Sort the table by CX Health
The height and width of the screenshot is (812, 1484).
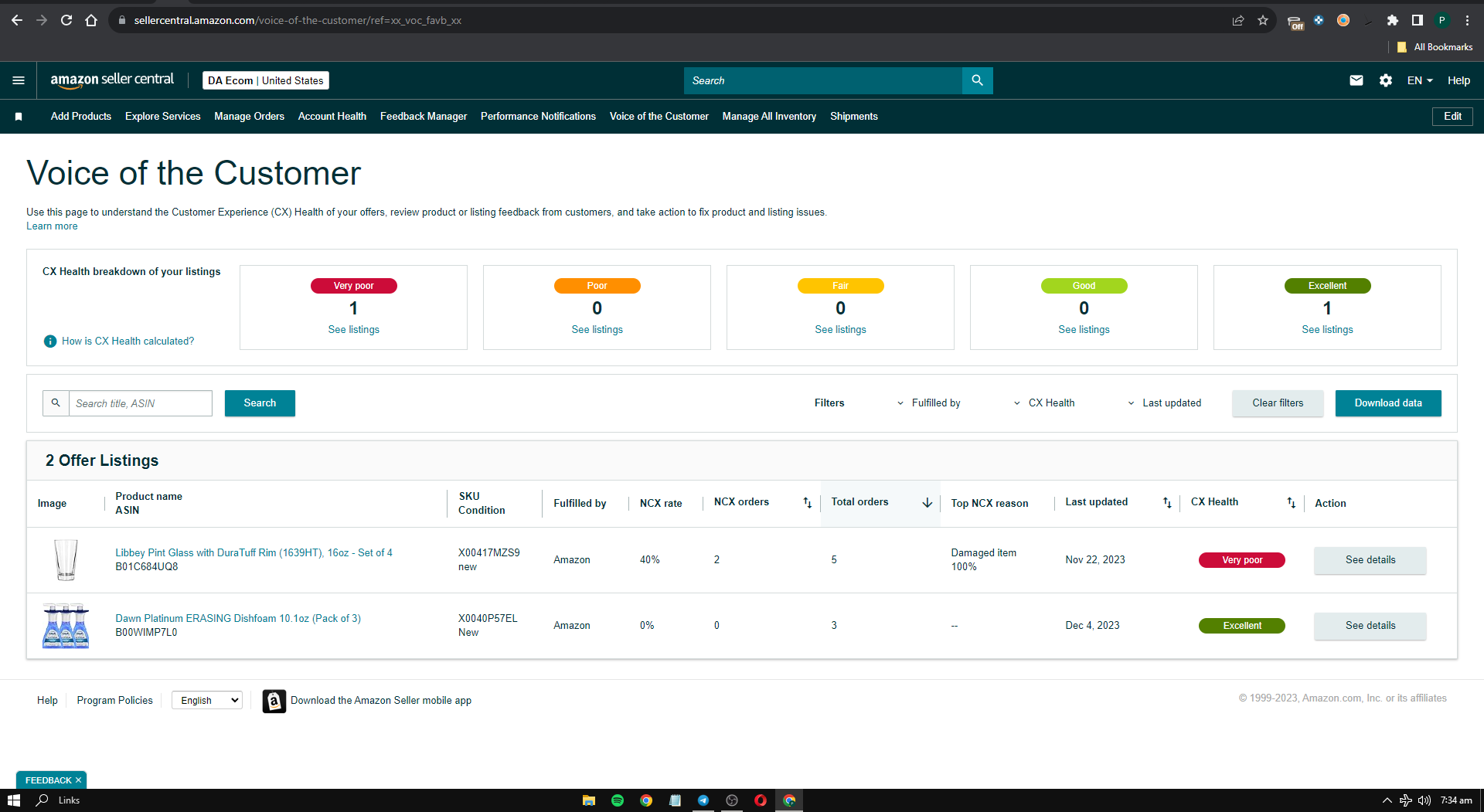tap(1291, 503)
